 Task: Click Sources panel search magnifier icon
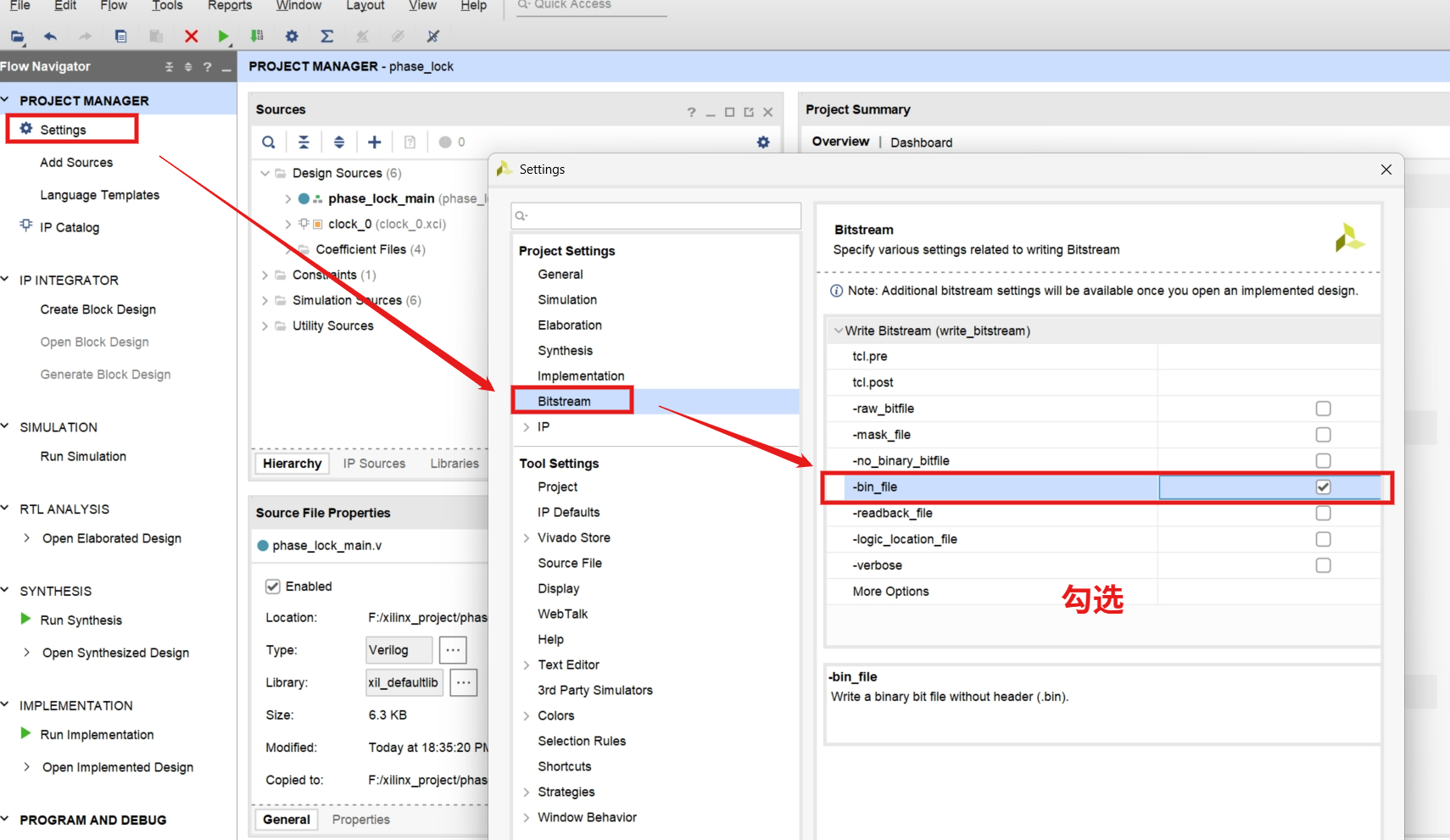(x=268, y=142)
